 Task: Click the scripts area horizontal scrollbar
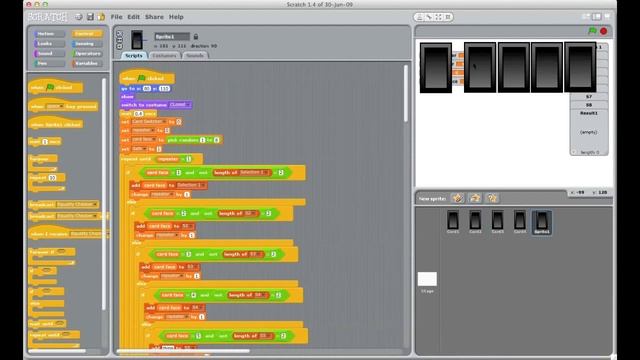pos(183,351)
